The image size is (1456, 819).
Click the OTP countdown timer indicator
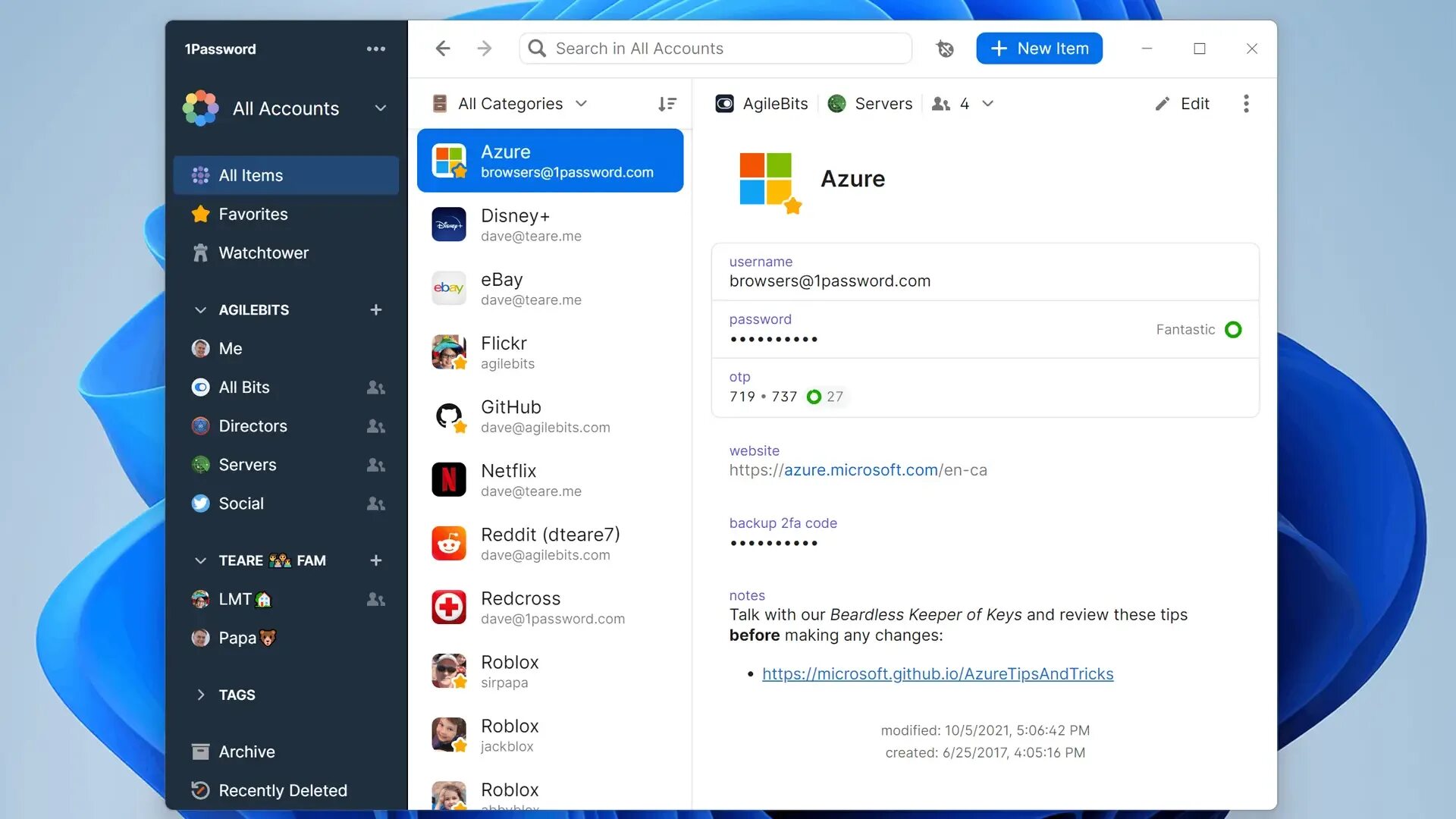pos(814,397)
